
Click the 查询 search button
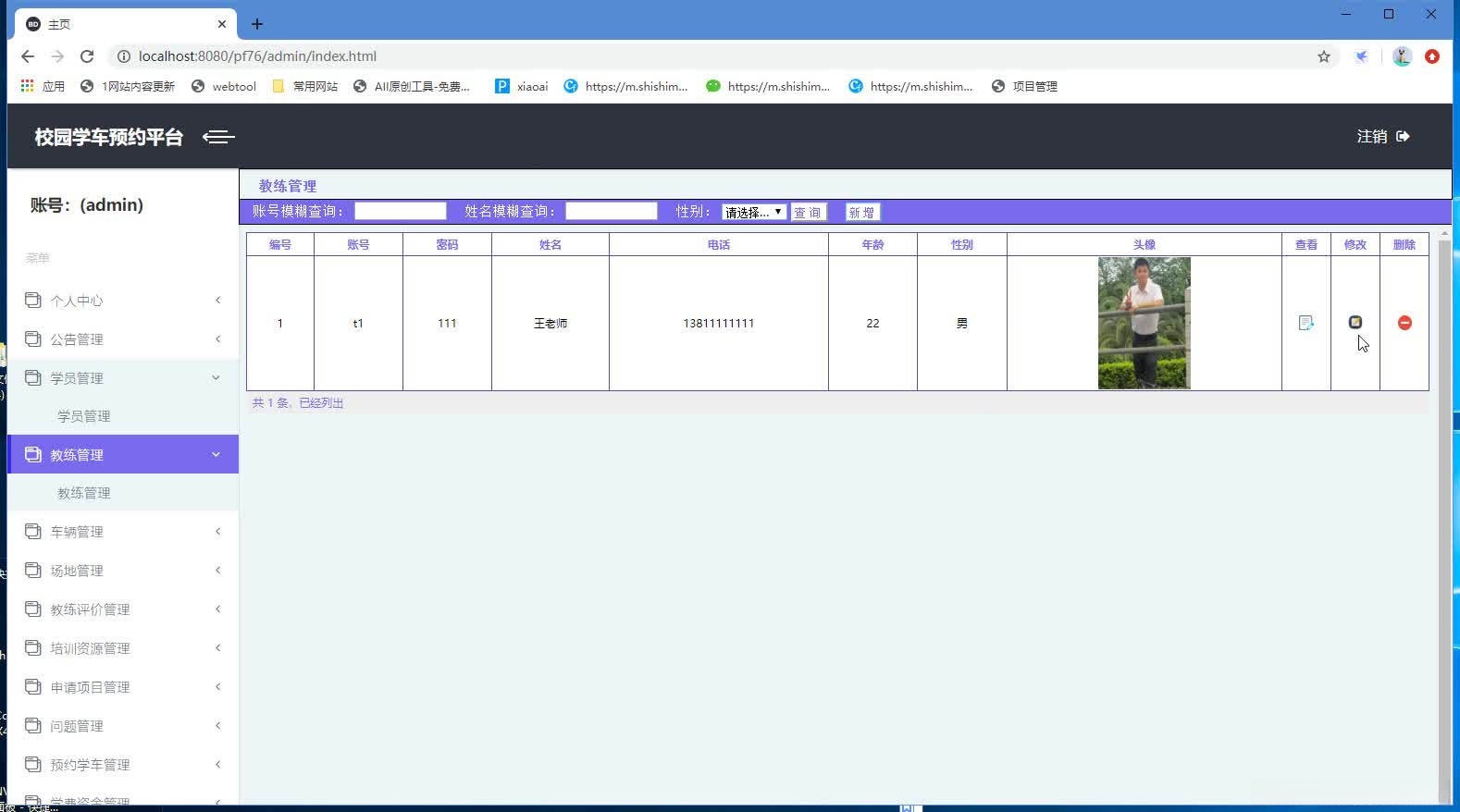coord(808,212)
